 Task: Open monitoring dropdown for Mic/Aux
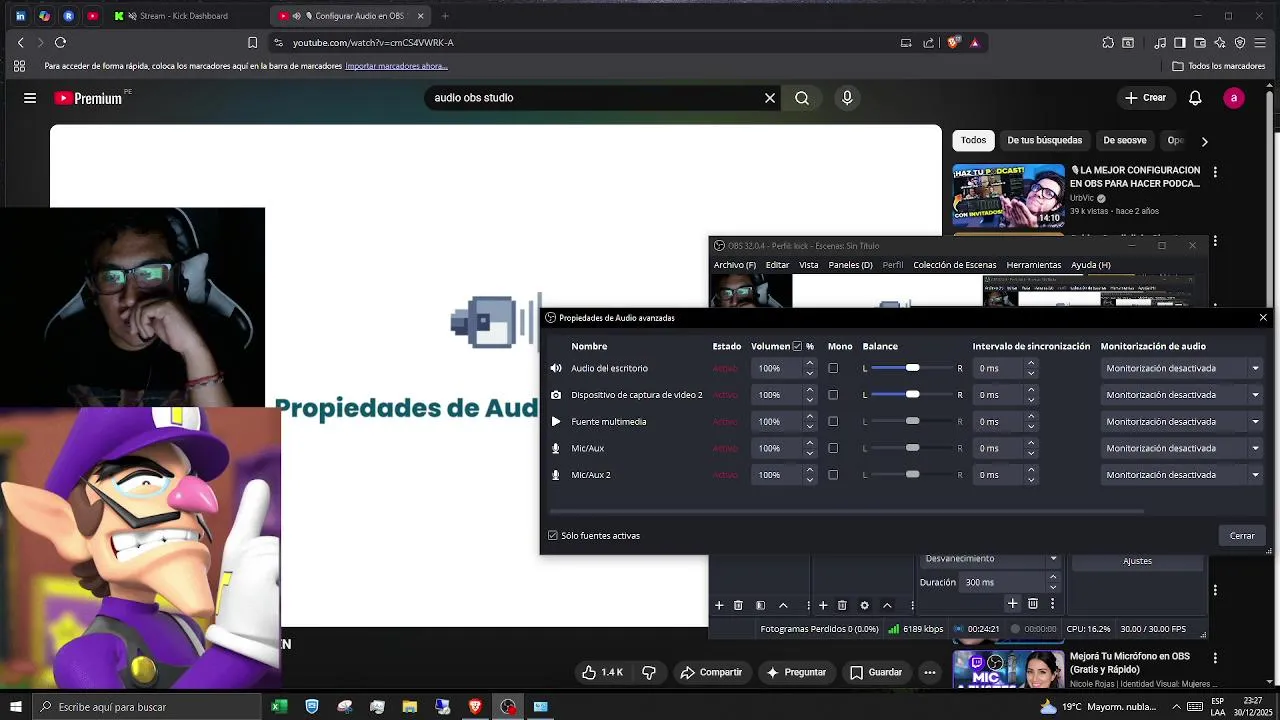(x=1182, y=448)
